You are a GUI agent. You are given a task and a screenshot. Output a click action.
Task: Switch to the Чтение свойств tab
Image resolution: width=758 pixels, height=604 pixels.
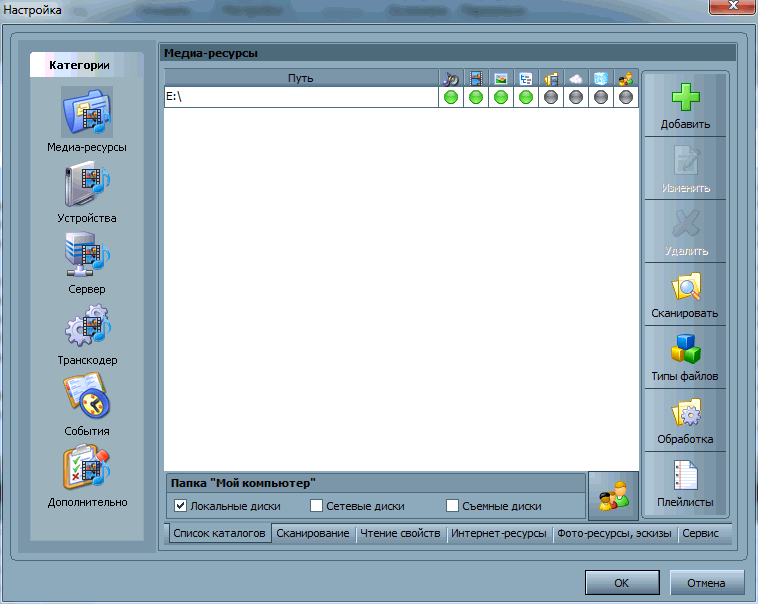(400, 533)
